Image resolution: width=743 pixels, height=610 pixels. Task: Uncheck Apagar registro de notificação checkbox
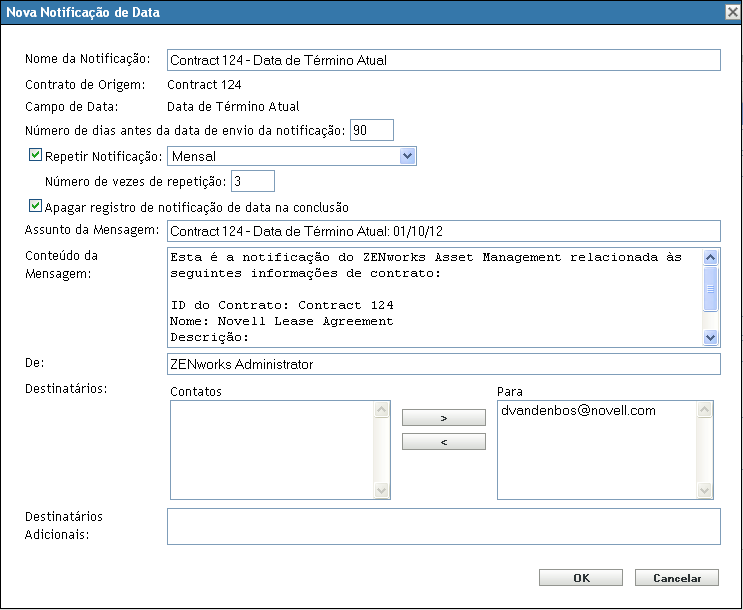click(36, 206)
